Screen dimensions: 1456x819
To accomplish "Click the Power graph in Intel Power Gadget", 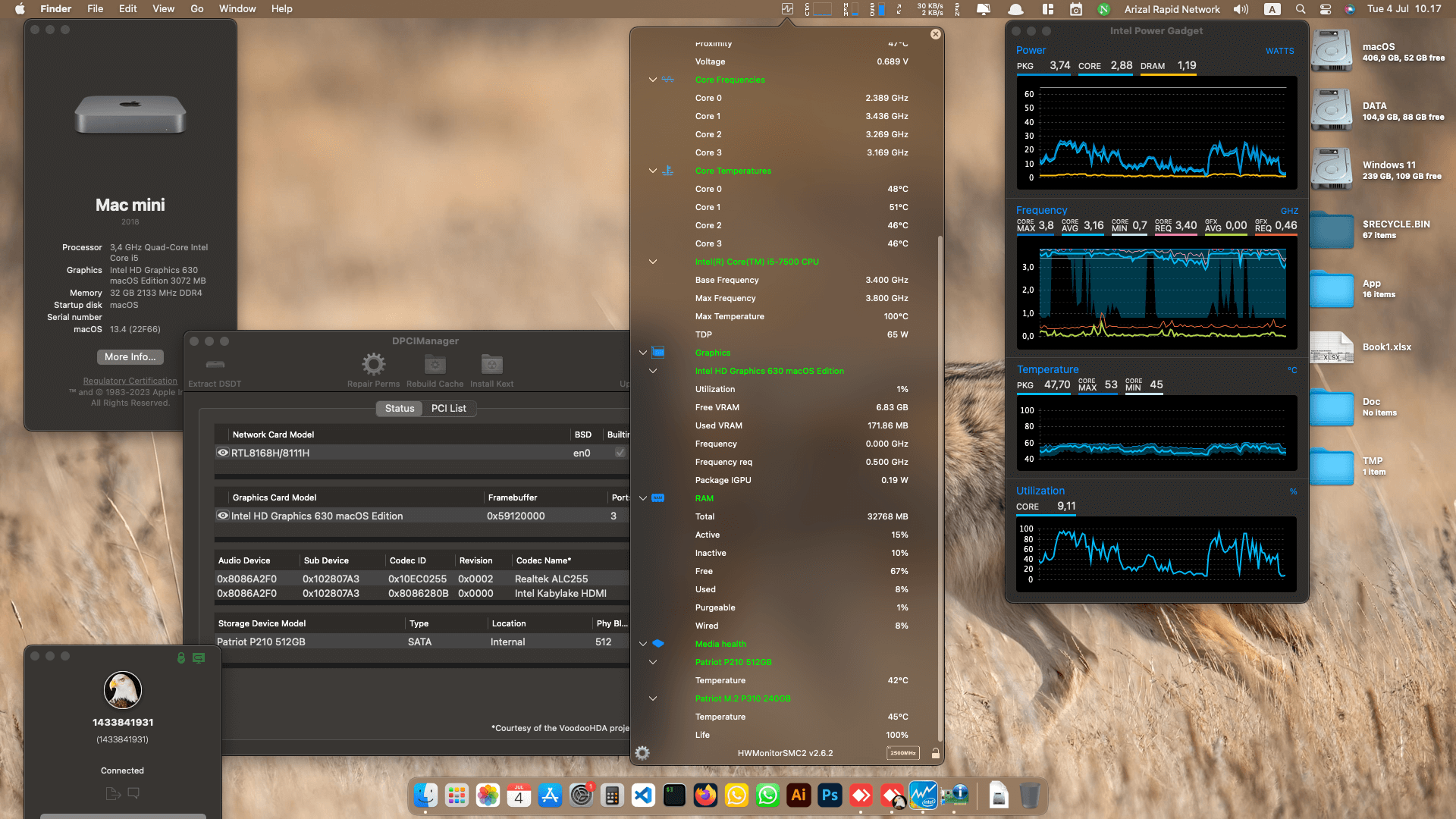I will pyautogui.click(x=1156, y=133).
